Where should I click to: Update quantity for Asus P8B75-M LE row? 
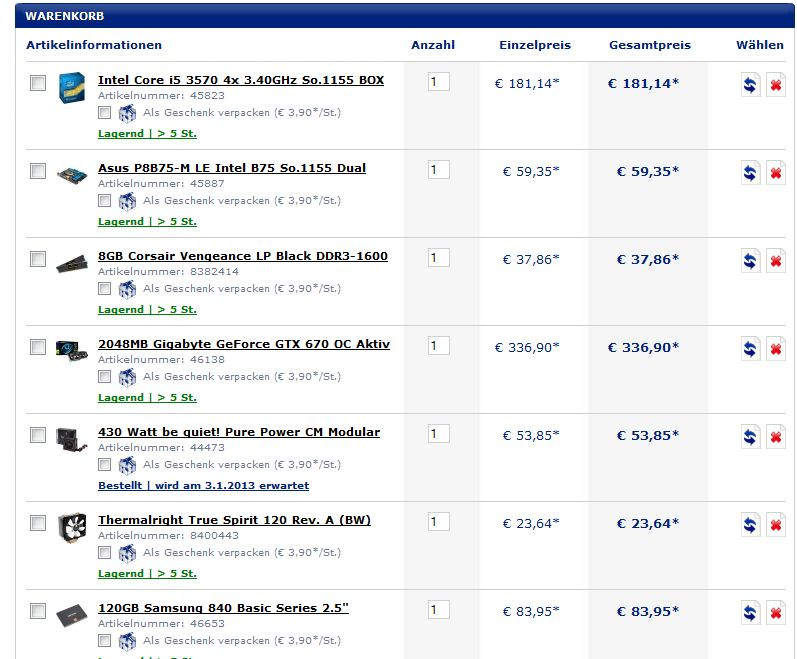click(750, 173)
